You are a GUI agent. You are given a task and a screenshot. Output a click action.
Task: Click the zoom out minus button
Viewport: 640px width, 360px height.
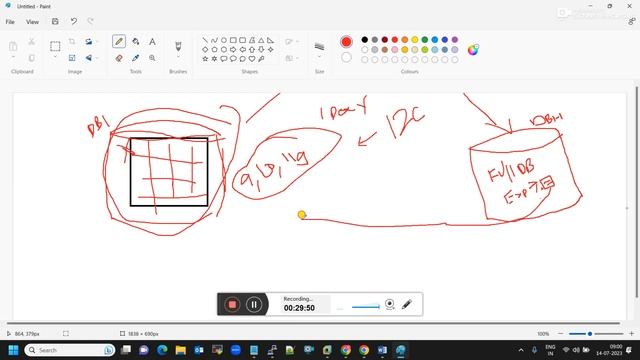point(560,333)
